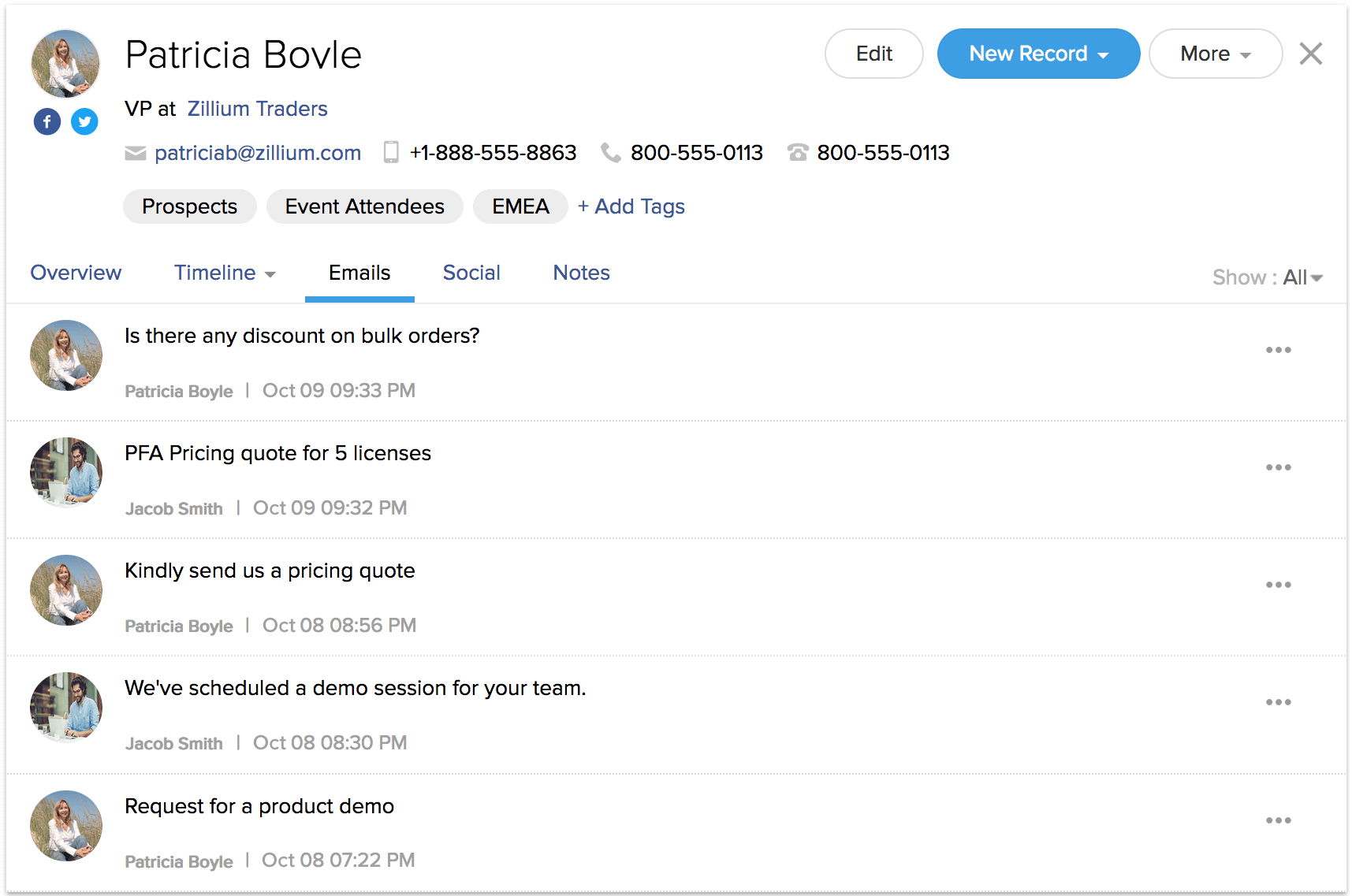Open the More actions dropdown
This screenshot has width=1352, height=896.
pos(1215,54)
